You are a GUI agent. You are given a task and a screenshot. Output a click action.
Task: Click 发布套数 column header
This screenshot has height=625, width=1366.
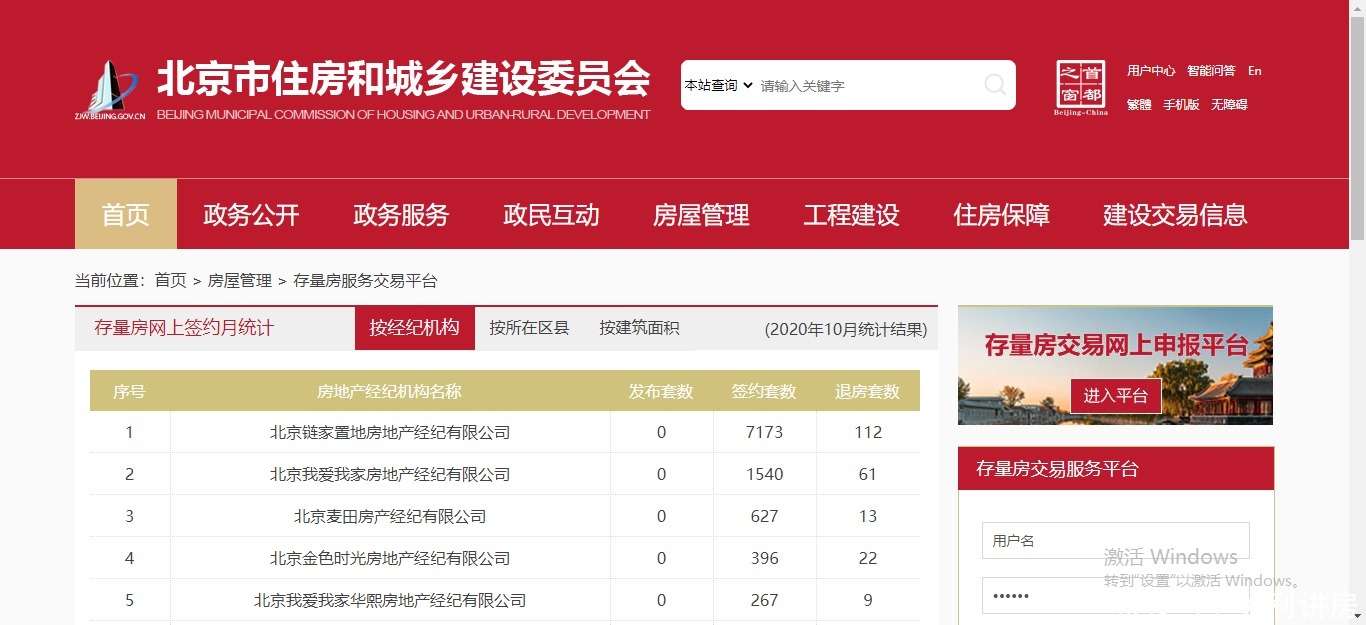pyautogui.click(x=661, y=391)
